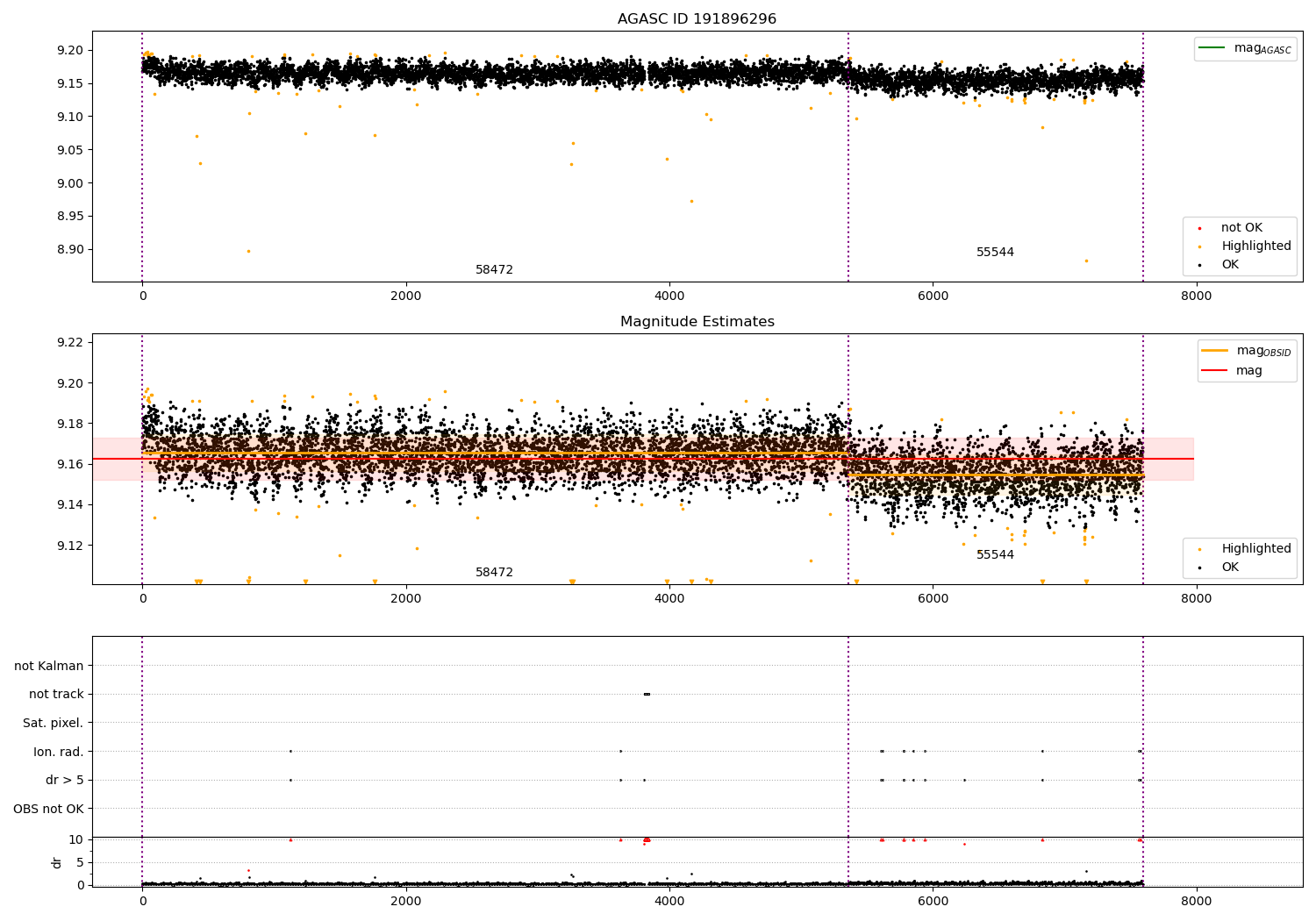Click the 'OK' legend label under Highlighted, middle plot
1316x921 pixels.
point(1230,568)
